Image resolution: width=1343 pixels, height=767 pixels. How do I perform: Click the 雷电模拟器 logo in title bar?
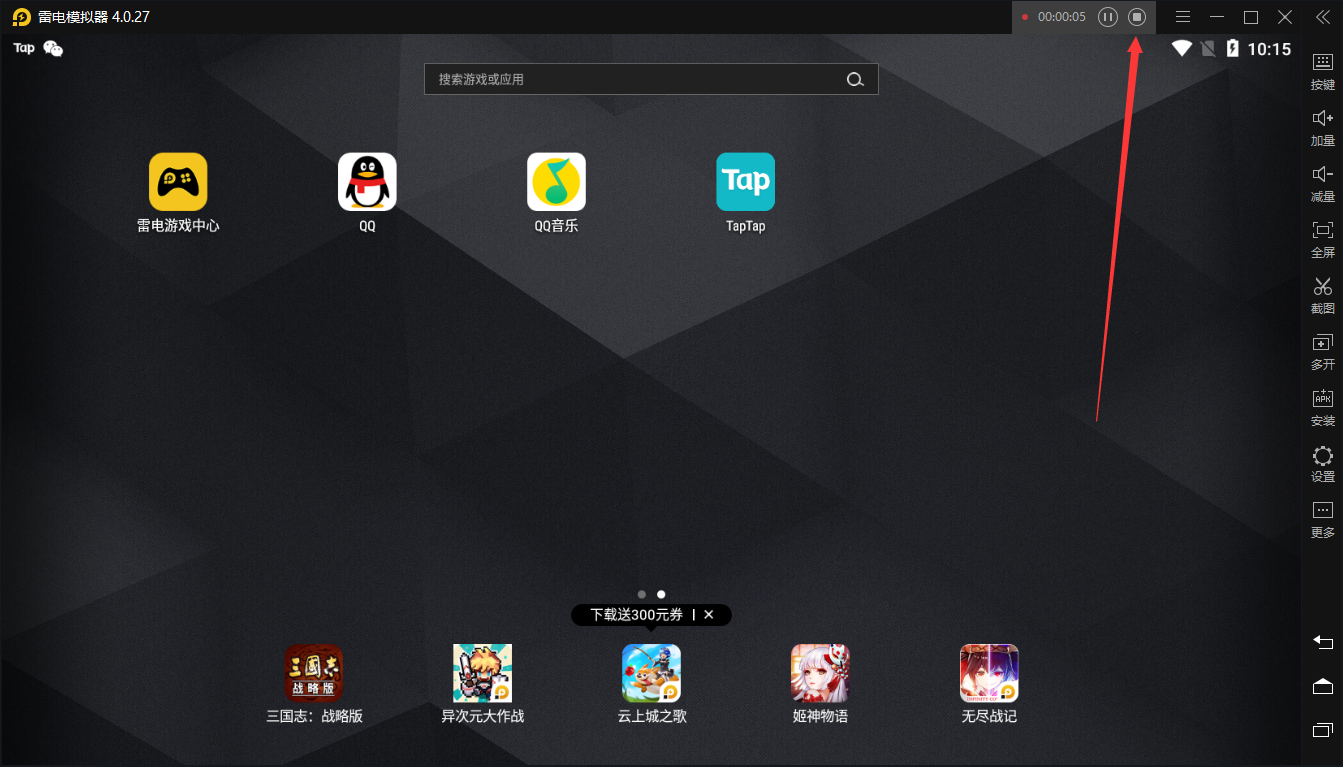coord(21,17)
